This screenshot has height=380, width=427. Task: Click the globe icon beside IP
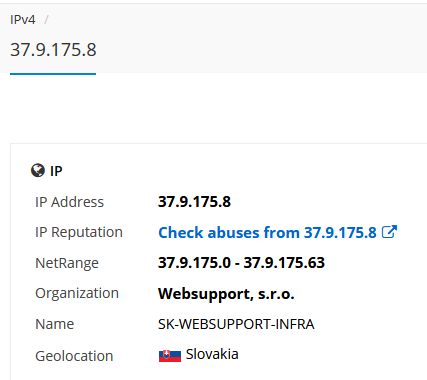(38, 170)
